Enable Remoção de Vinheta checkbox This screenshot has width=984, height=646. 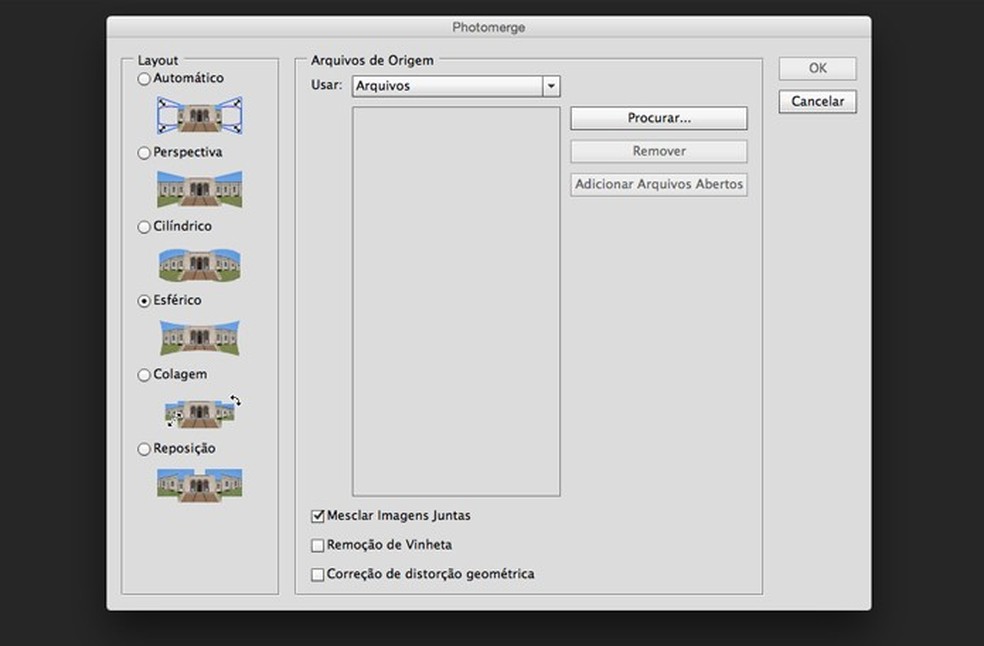[318, 546]
